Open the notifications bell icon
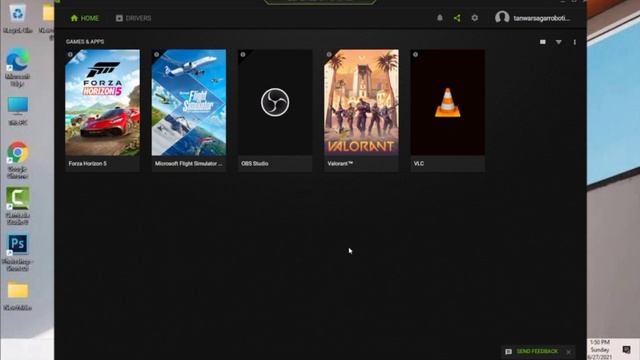 tap(440, 18)
